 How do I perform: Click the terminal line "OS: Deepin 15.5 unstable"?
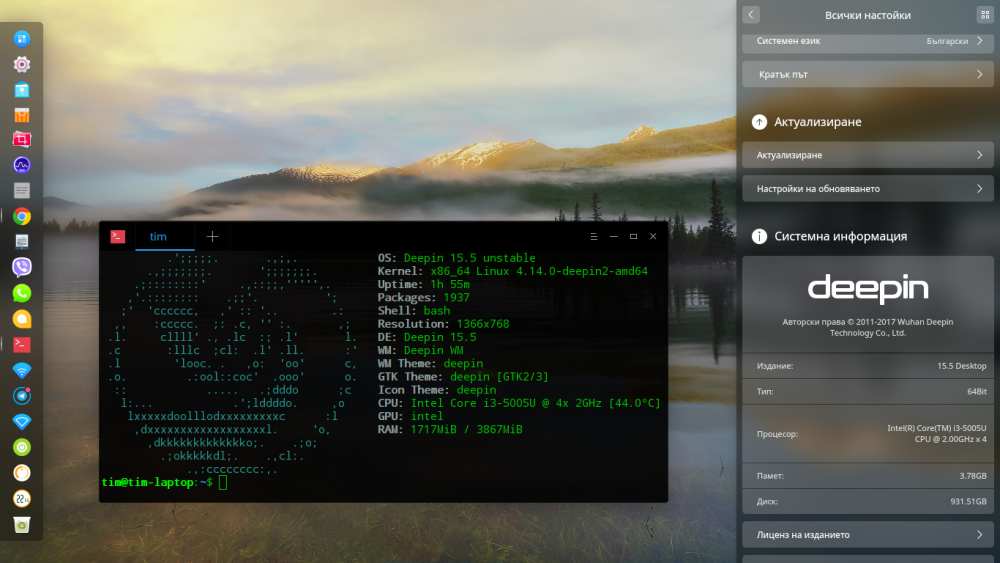point(457,258)
